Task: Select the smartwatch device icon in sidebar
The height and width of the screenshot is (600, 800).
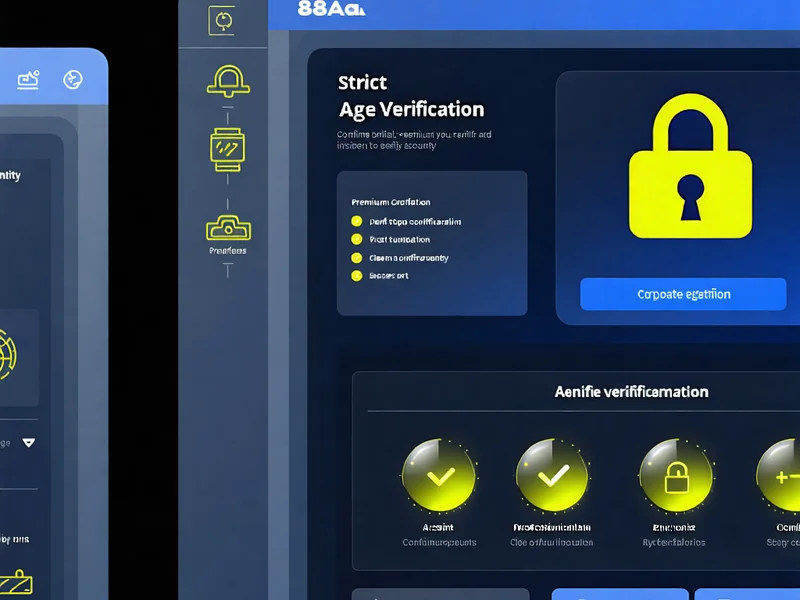Action: [227, 147]
